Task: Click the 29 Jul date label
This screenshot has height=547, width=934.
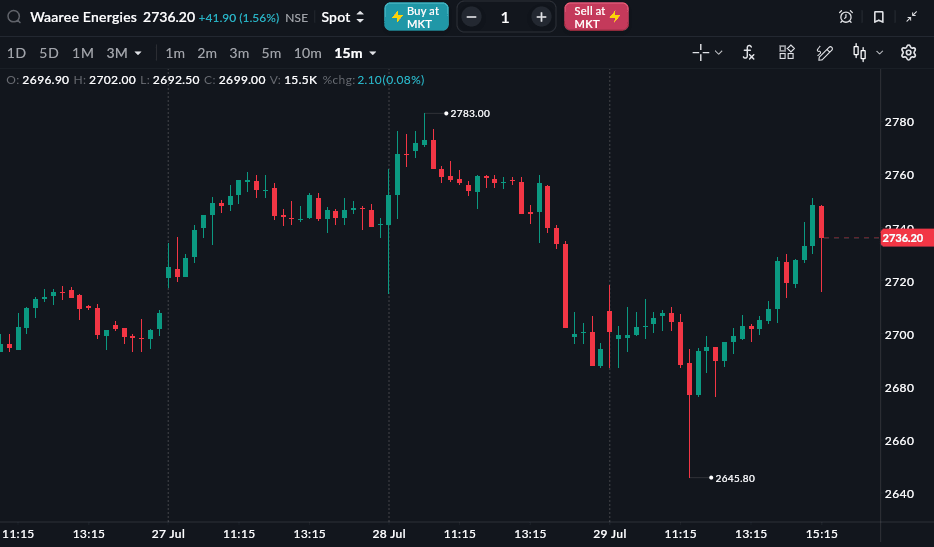Action: click(609, 534)
